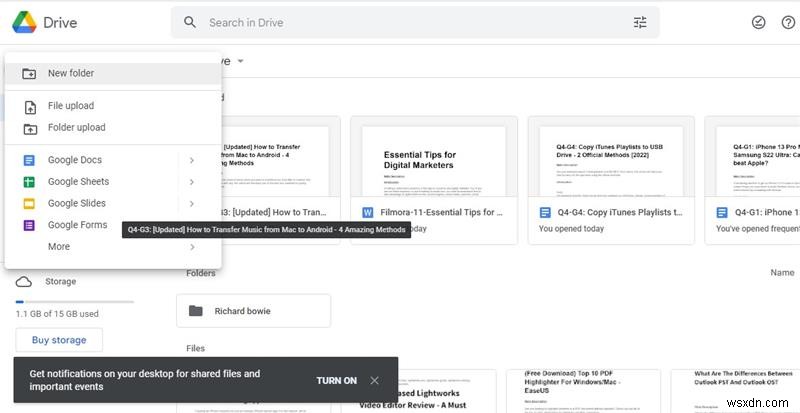The width and height of the screenshot is (800, 413).
Task: Open the Help question mark icon
Action: [788, 22]
